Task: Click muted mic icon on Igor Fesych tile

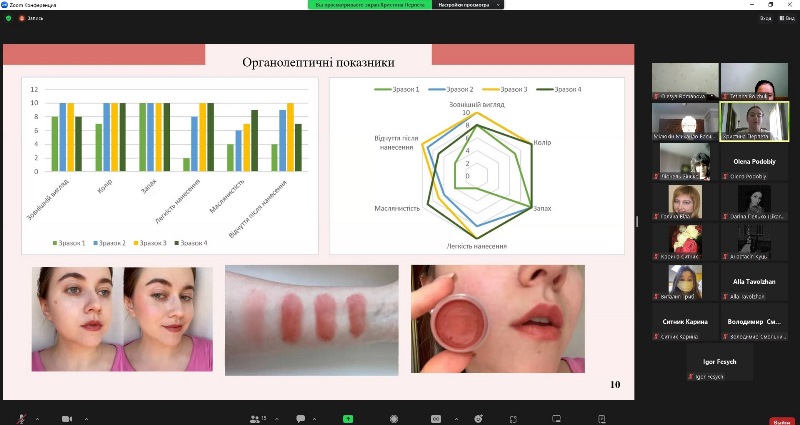Action: click(690, 377)
